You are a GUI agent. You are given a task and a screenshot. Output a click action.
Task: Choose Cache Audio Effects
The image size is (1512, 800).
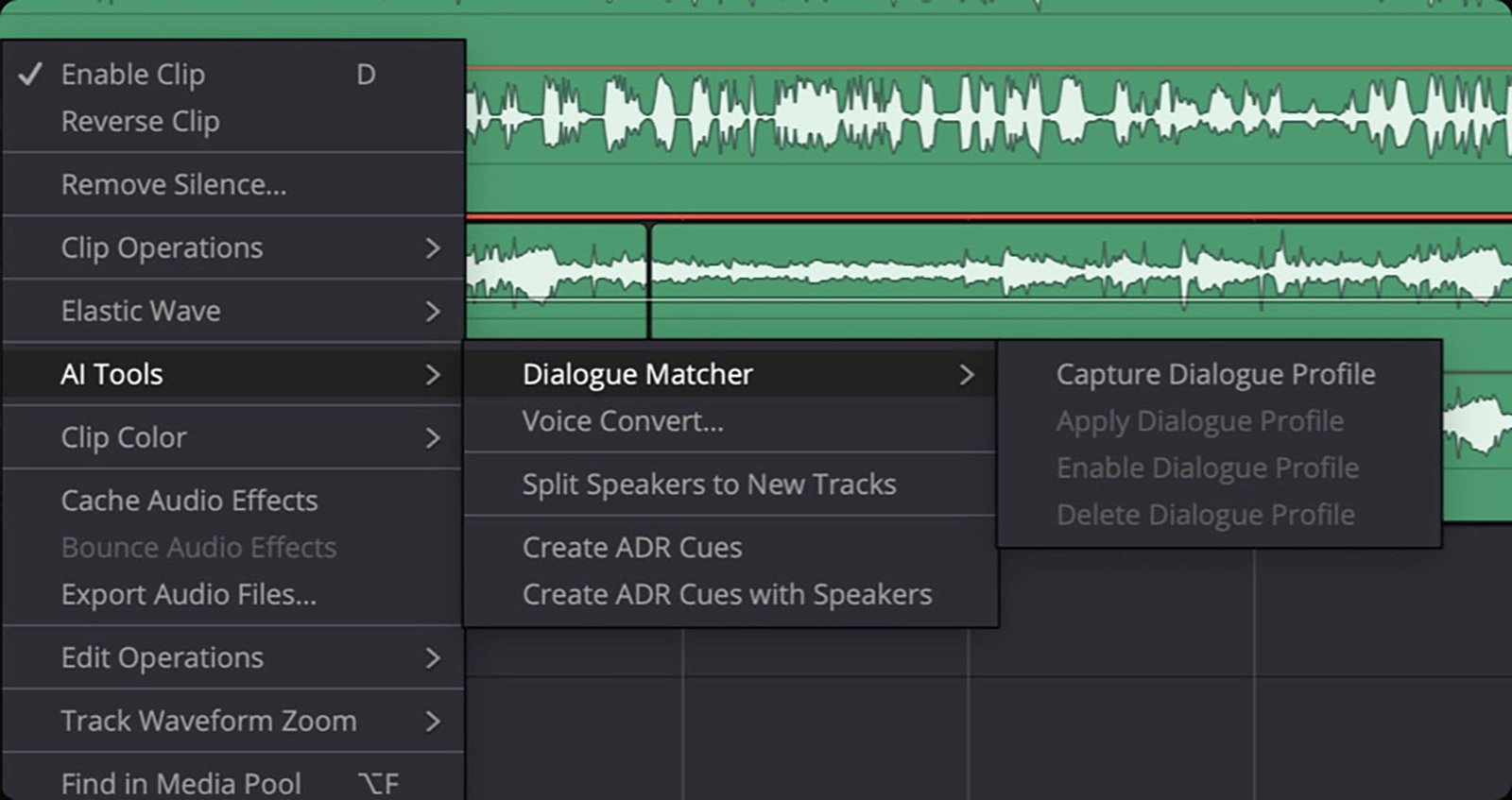click(189, 501)
